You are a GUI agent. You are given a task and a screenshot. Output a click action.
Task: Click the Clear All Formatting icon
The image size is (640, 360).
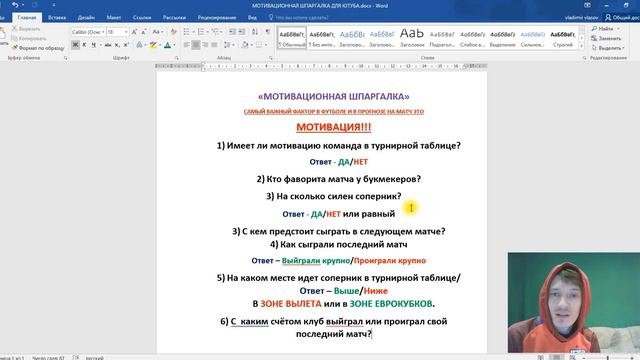pos(173,32)
